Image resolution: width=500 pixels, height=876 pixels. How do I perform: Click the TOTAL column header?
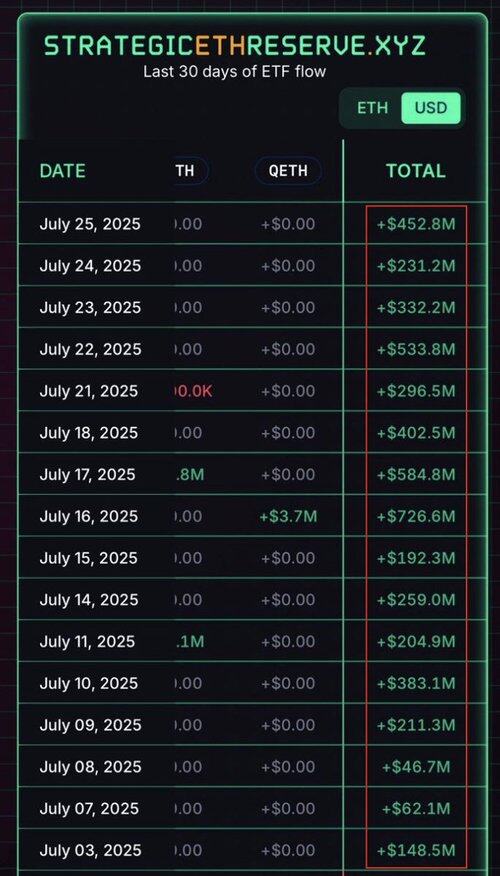point(416,171)
